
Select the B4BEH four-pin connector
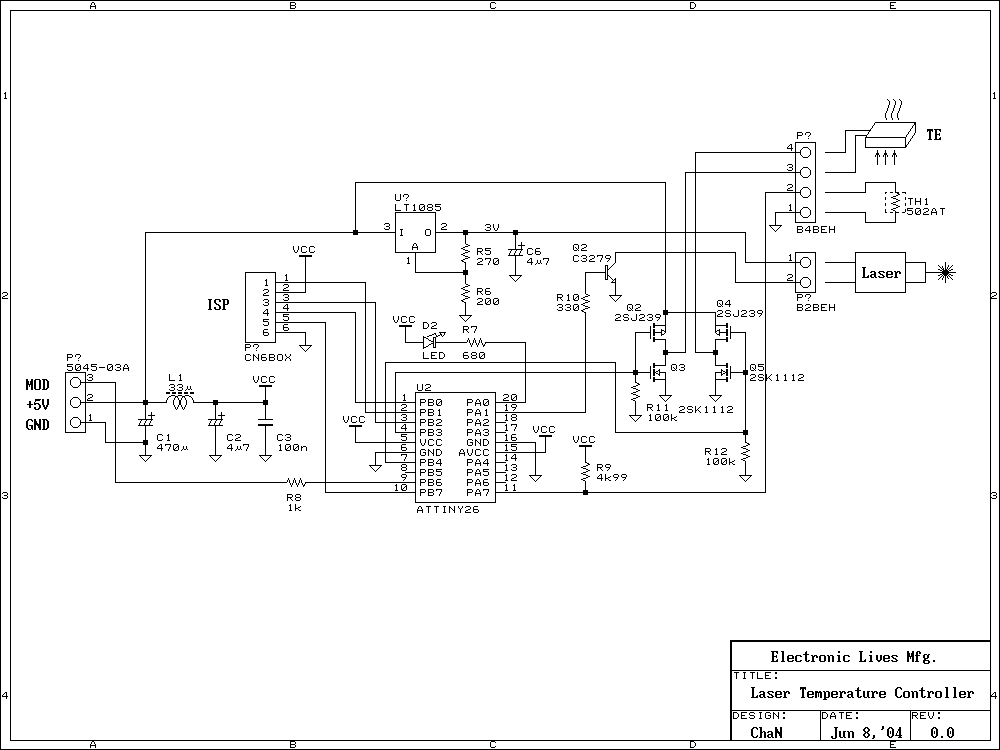pyautogui.click(x=805, y=182)
